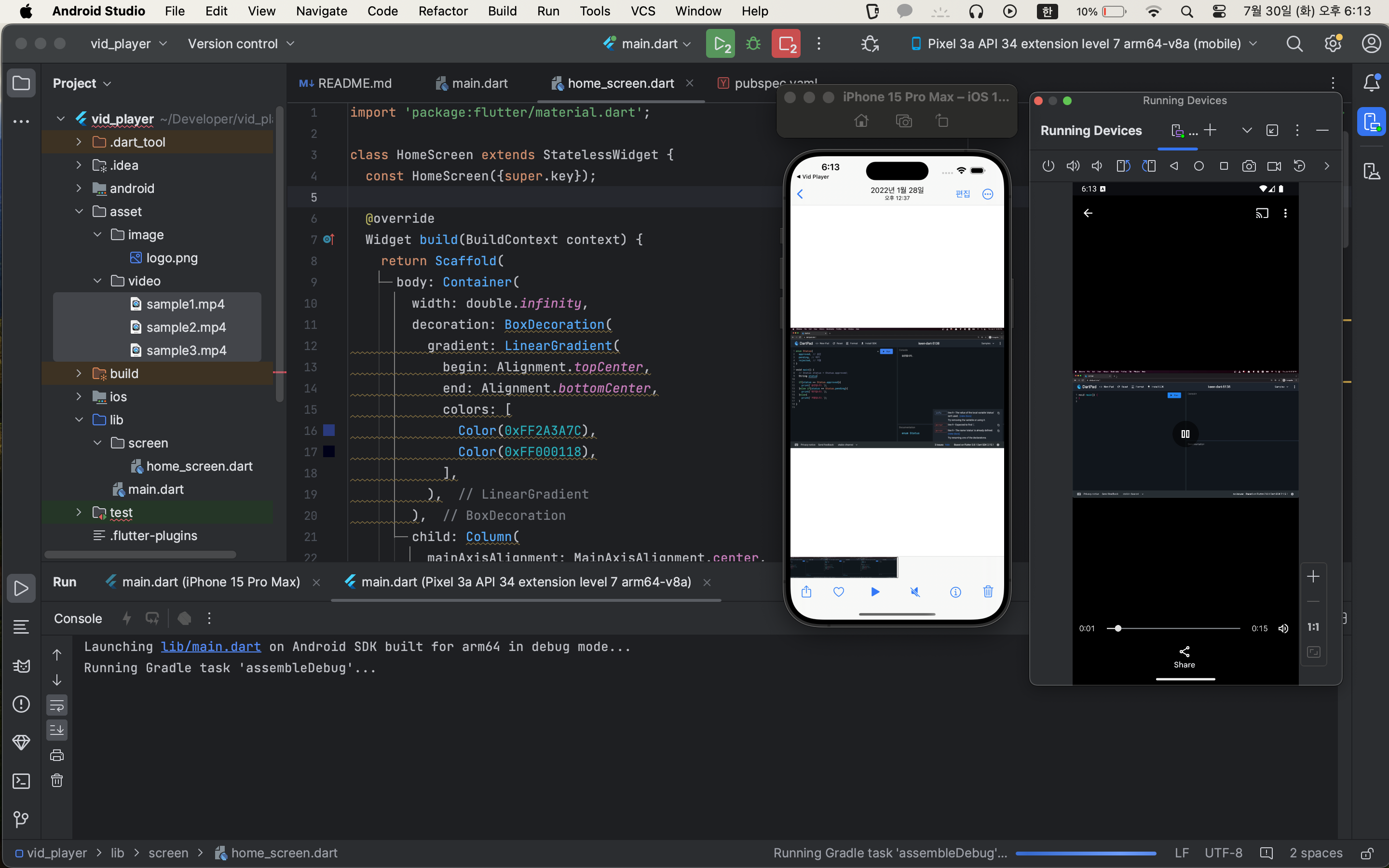Expand the android folder
The width and height of the screenshot is (1389, 868).
coord(79,188)
